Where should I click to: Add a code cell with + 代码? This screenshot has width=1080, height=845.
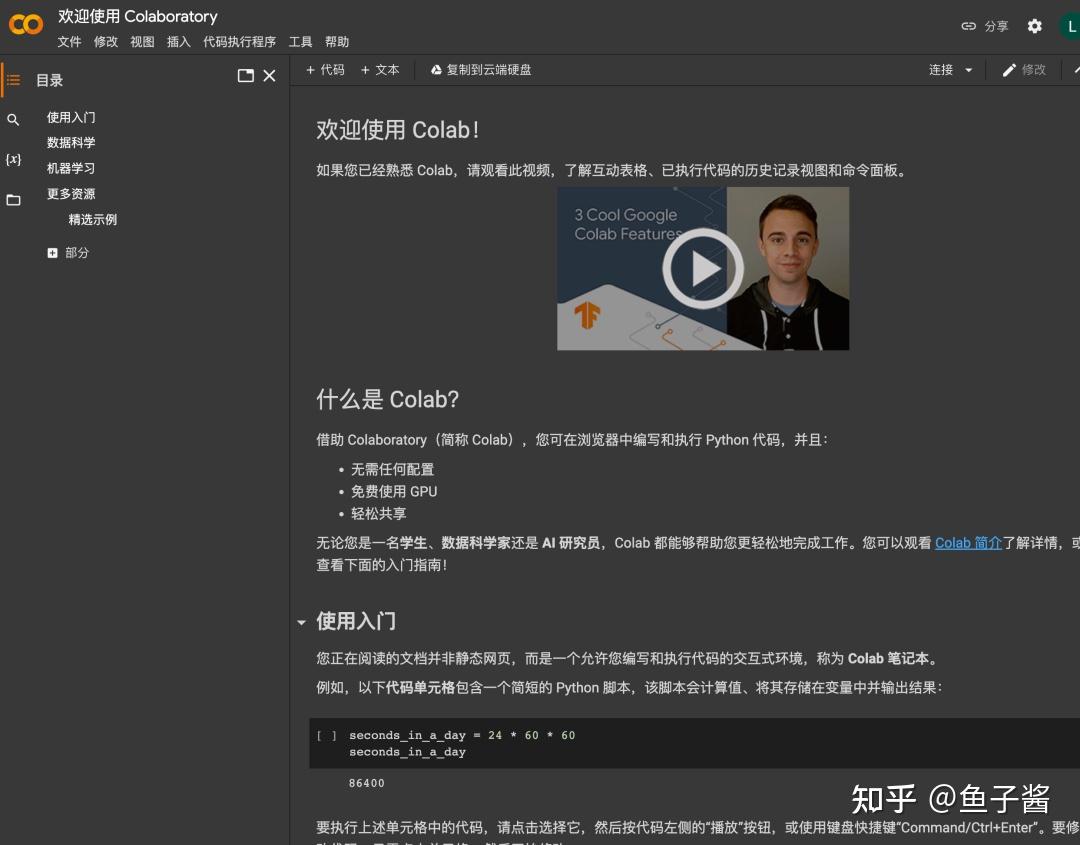pos(325,70)
